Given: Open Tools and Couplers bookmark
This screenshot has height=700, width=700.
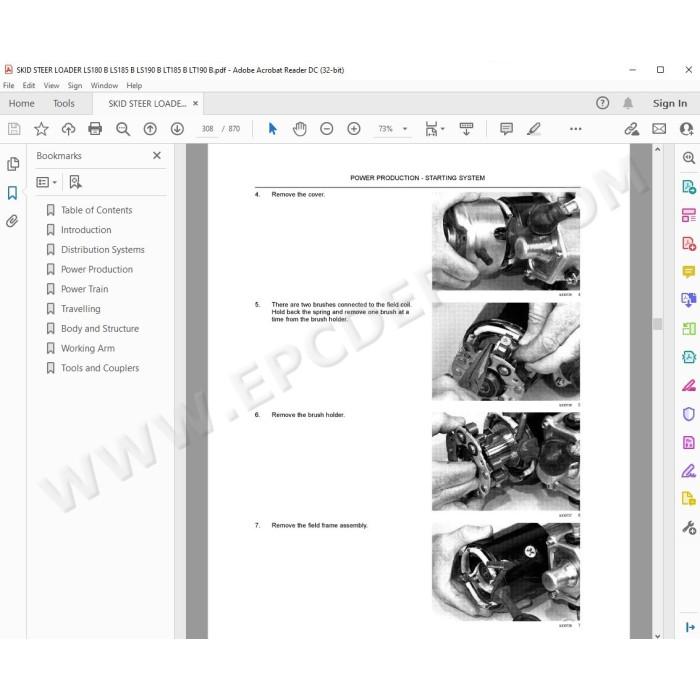Looking at the screenshot, I should tap(100, 367).
